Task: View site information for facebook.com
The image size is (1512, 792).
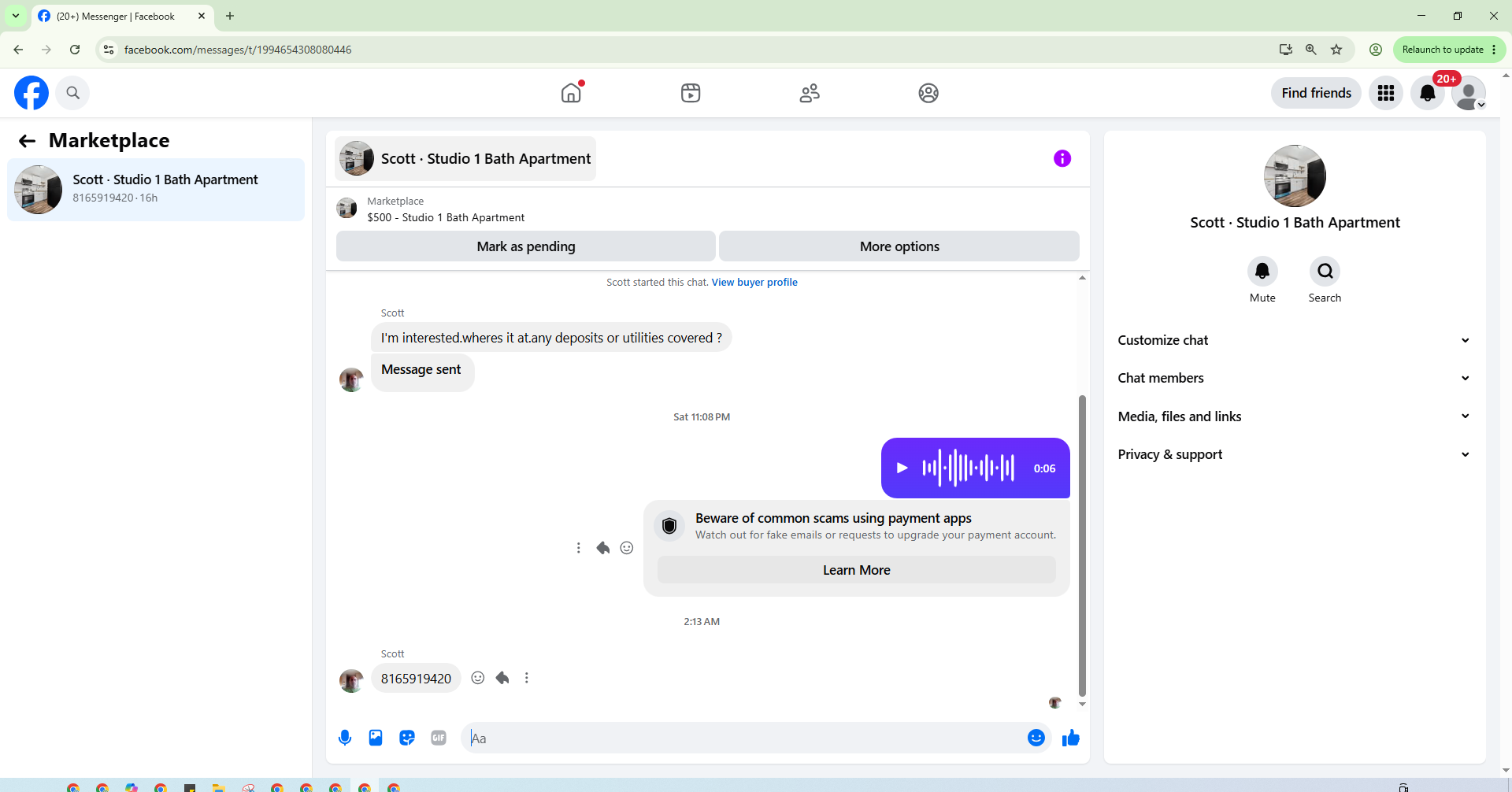Action: [x=109, y=50]
